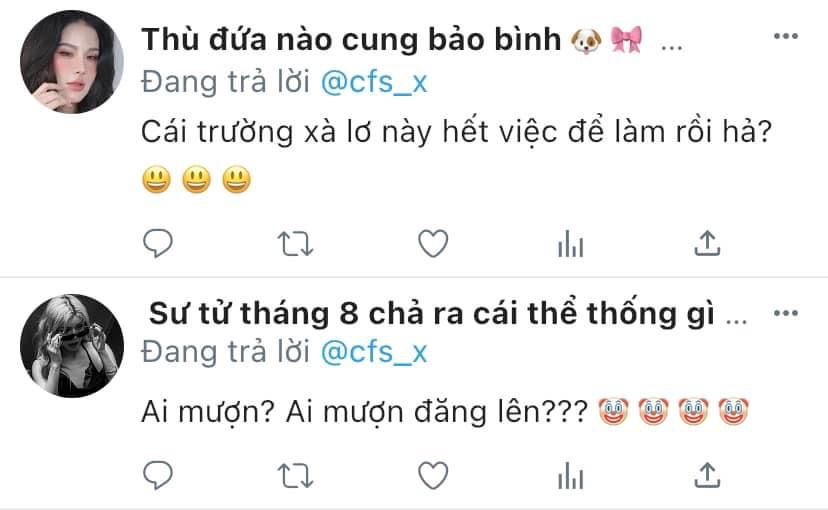828x510 pixels.
Task: Retweet the 'Ai mượn đăng lên' tweet
Action: pyautogui.click(x=295, y=476)
